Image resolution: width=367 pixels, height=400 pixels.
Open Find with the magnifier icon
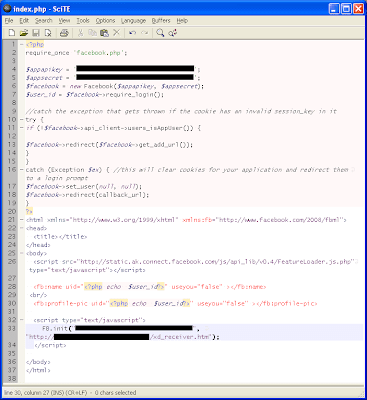pyautogui.click(x=160, y=33)
